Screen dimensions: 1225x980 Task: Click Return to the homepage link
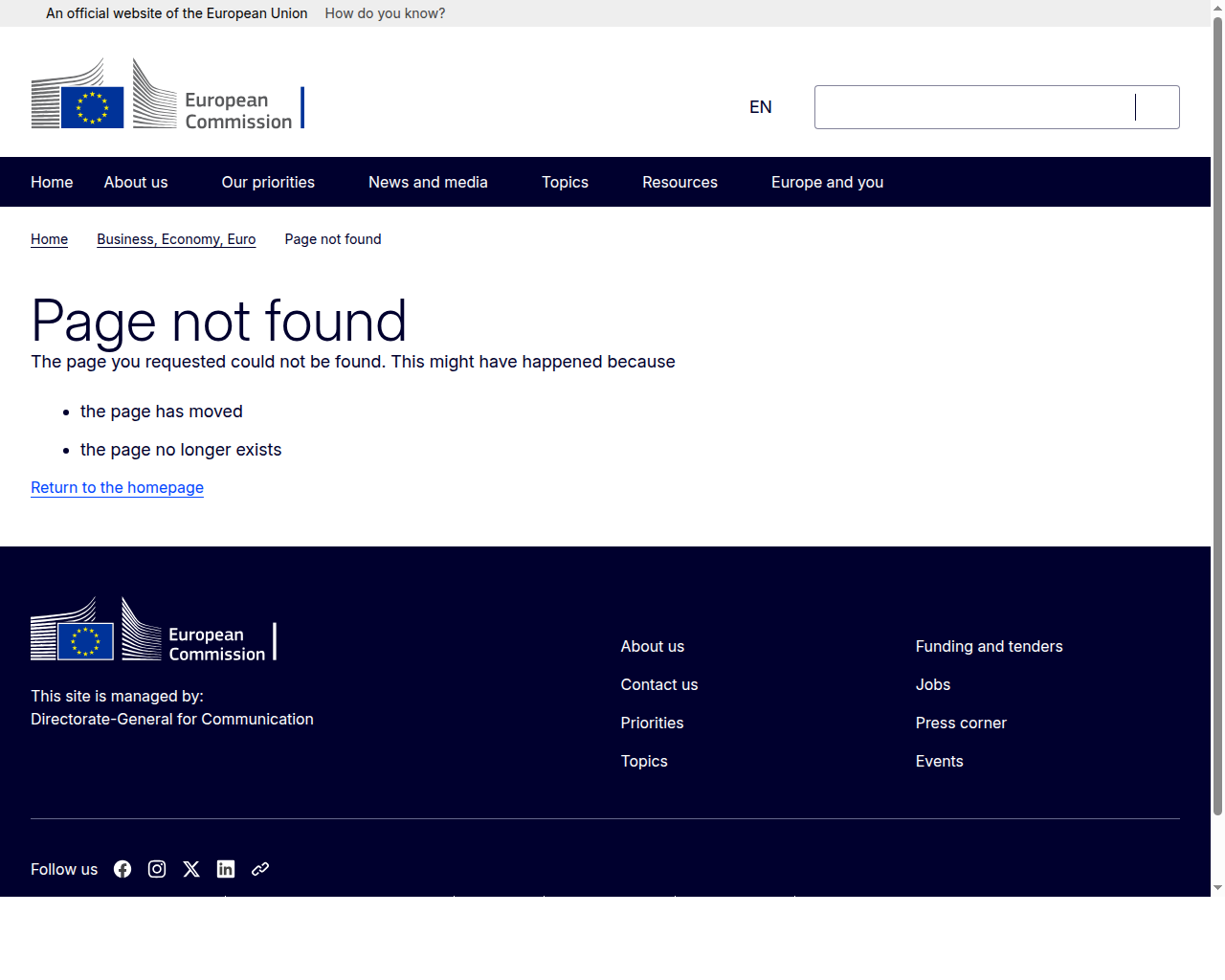tap(117, 487)
